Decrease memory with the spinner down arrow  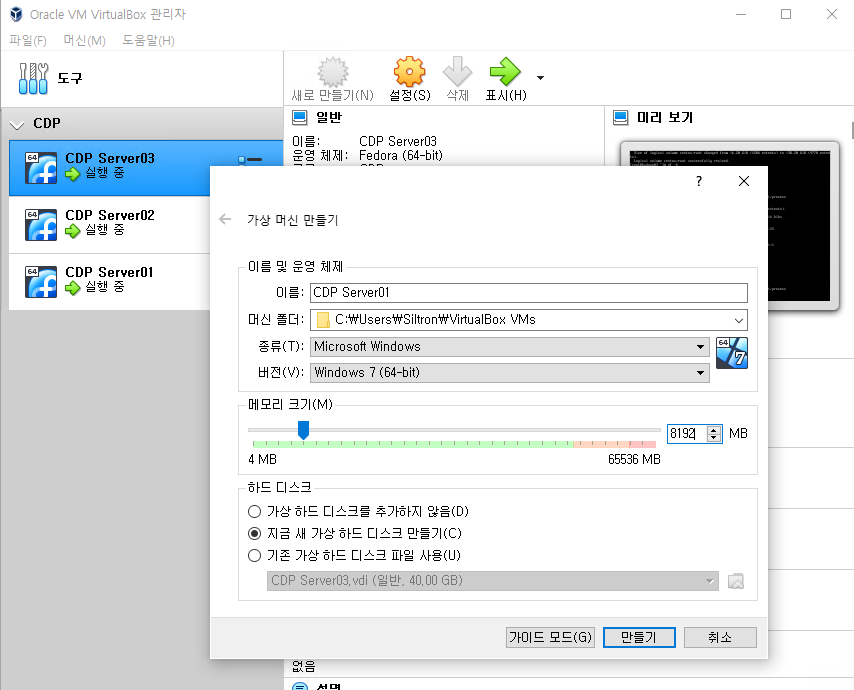coord(713,438)
